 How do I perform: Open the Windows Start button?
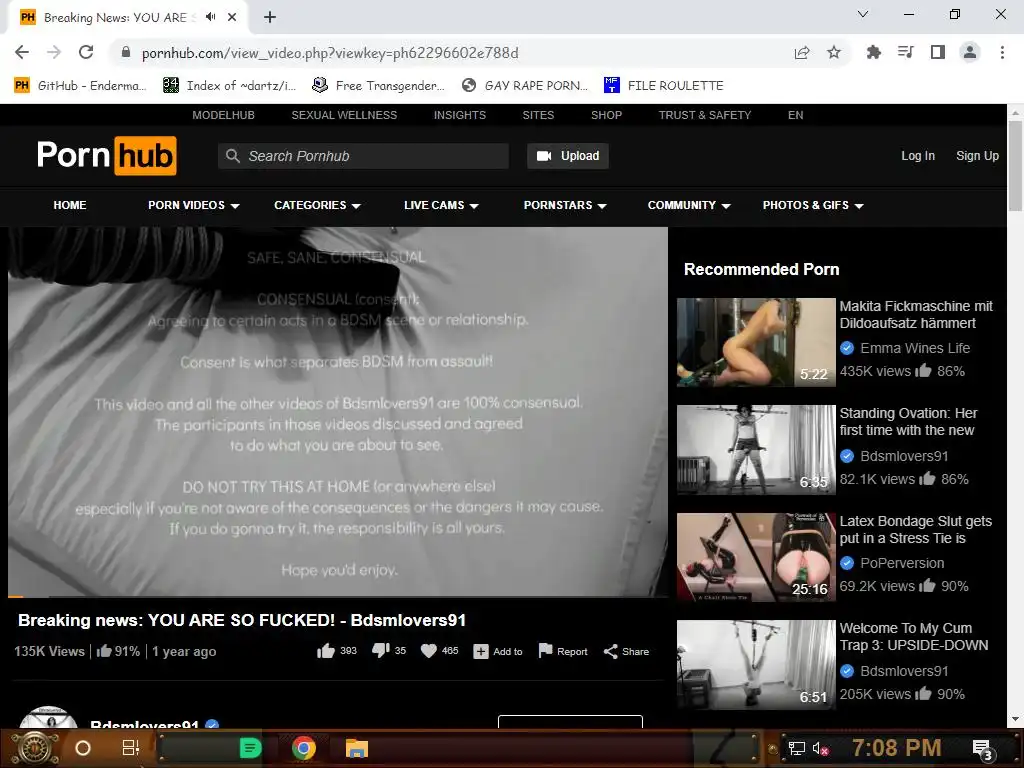pos(35,748)
